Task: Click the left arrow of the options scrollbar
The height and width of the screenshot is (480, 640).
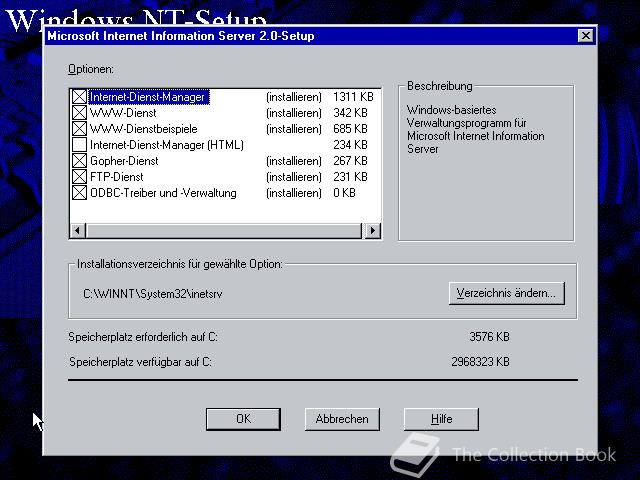Action: tap(78, 231)
